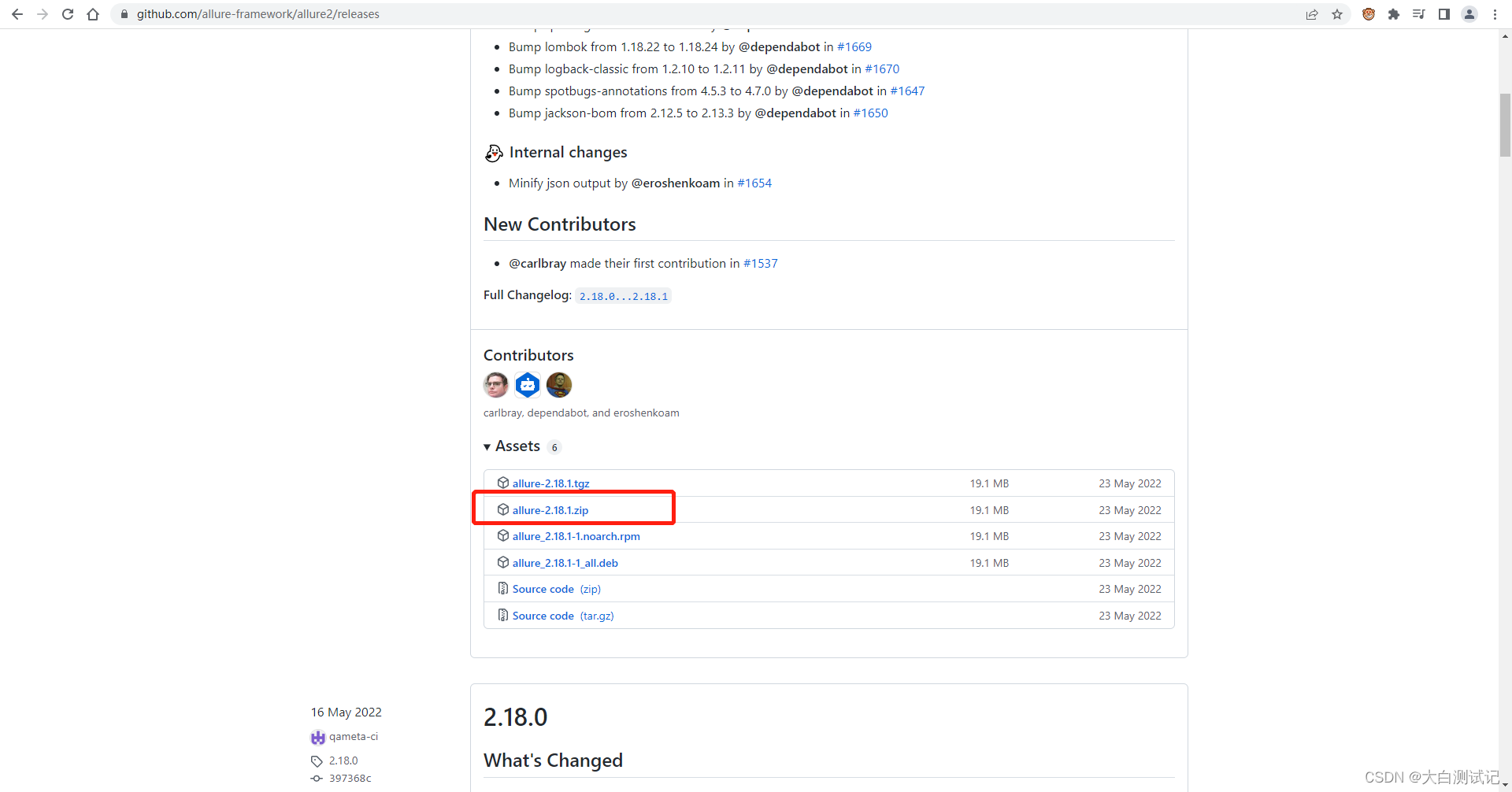Bookmark this page with the star icon
Image resolution: width=1512 pixels, height=792 pixels.
[1337, 14]
